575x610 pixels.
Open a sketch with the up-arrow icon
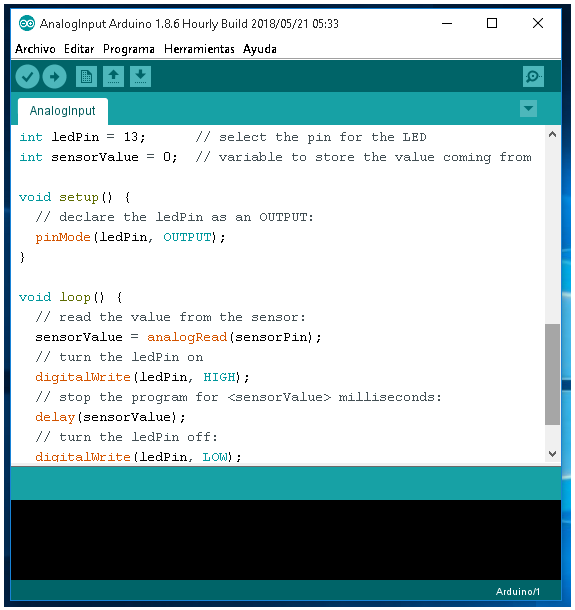[x=113, y=76]
